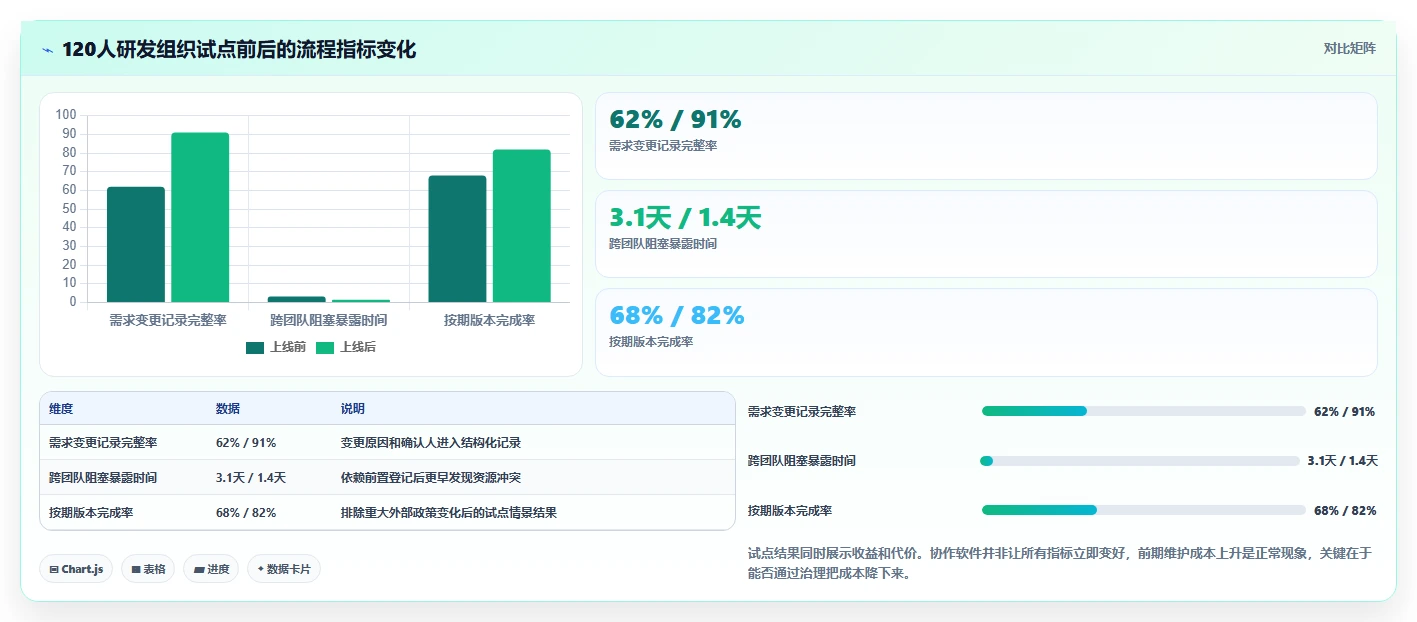Click the 上线前 bar for 需求变更记录完整率
Screen dimensions: 1417x622
coord(136,244)
